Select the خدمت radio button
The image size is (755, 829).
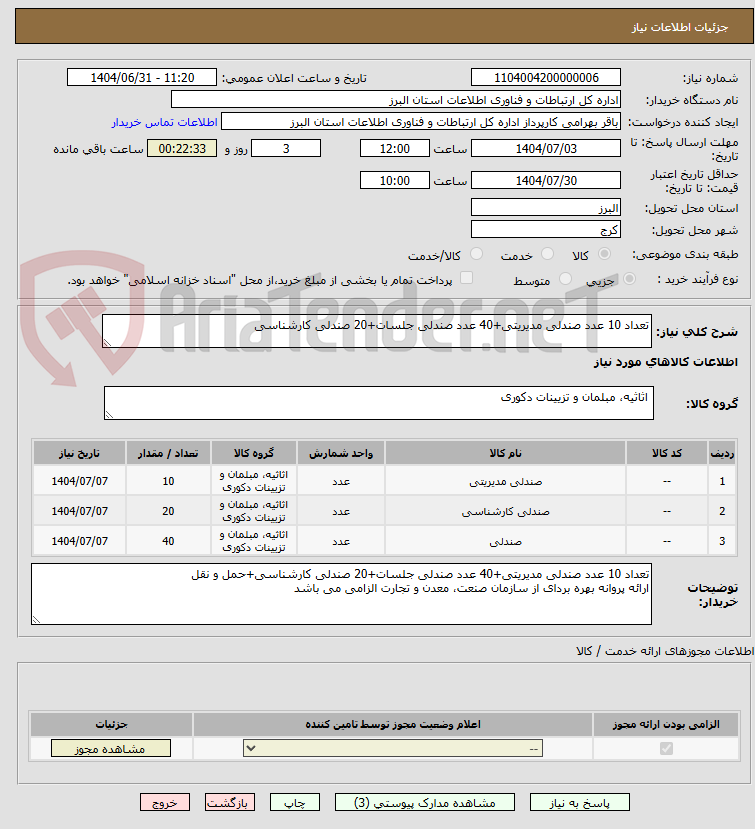[x=547, y=254]
